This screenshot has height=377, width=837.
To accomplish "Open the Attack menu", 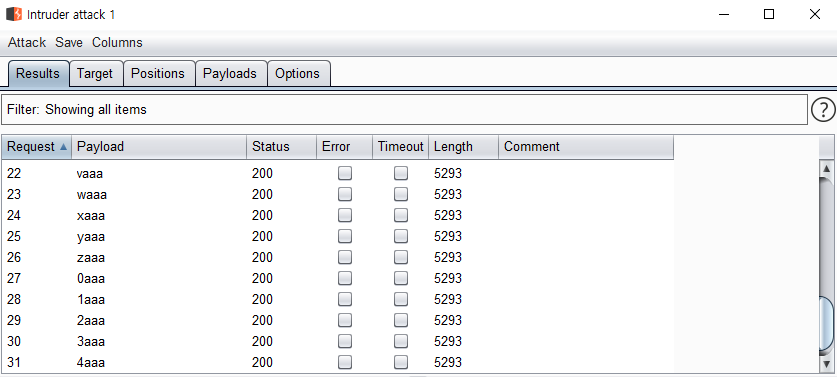I will click(27, 43).
